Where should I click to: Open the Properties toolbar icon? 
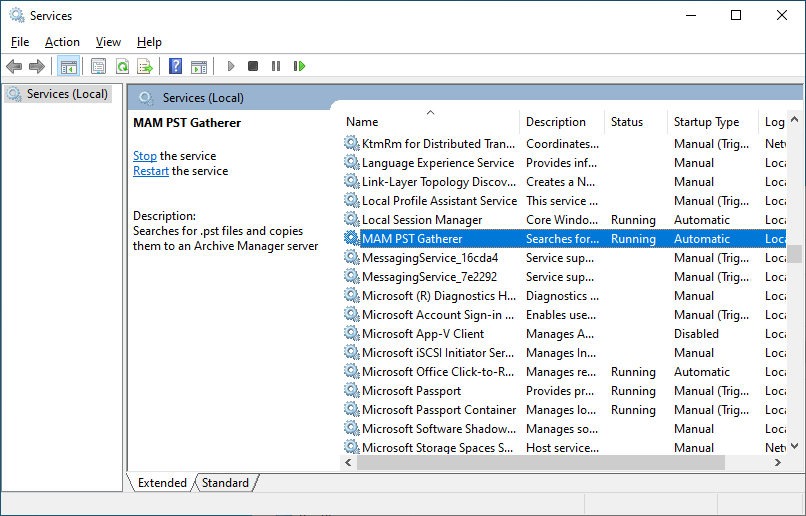[x=98, y=67]
